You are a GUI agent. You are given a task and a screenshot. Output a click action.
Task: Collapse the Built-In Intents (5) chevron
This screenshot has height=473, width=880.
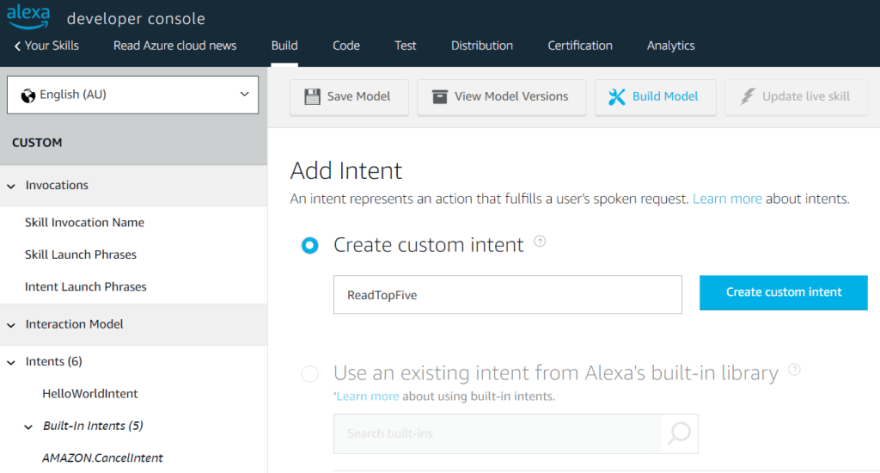click(29, 427)
